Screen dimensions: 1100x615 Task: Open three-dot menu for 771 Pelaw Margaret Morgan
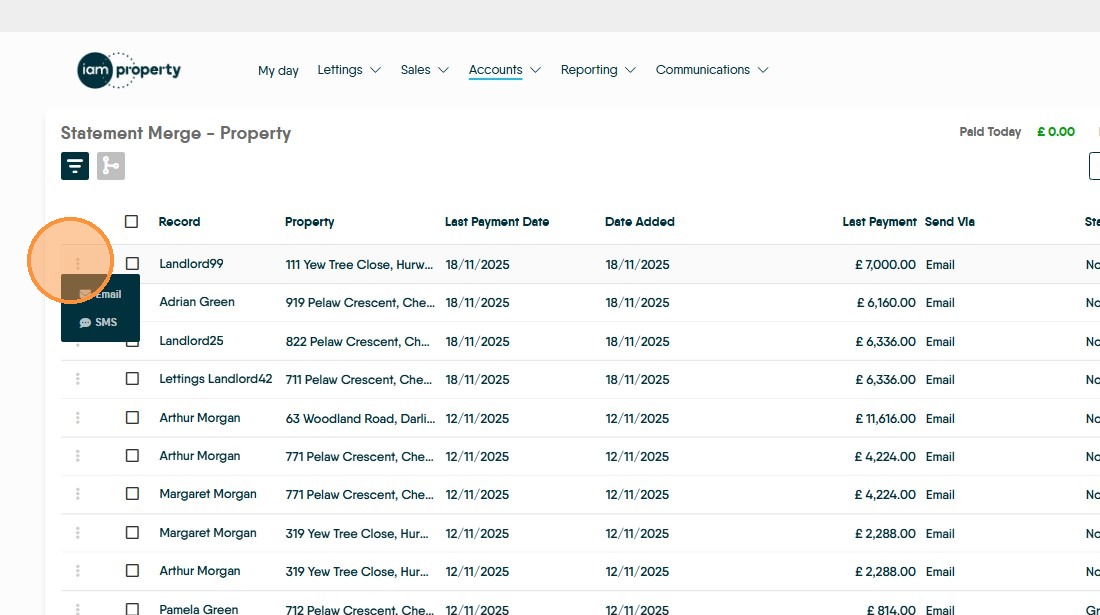pos(78,494)
